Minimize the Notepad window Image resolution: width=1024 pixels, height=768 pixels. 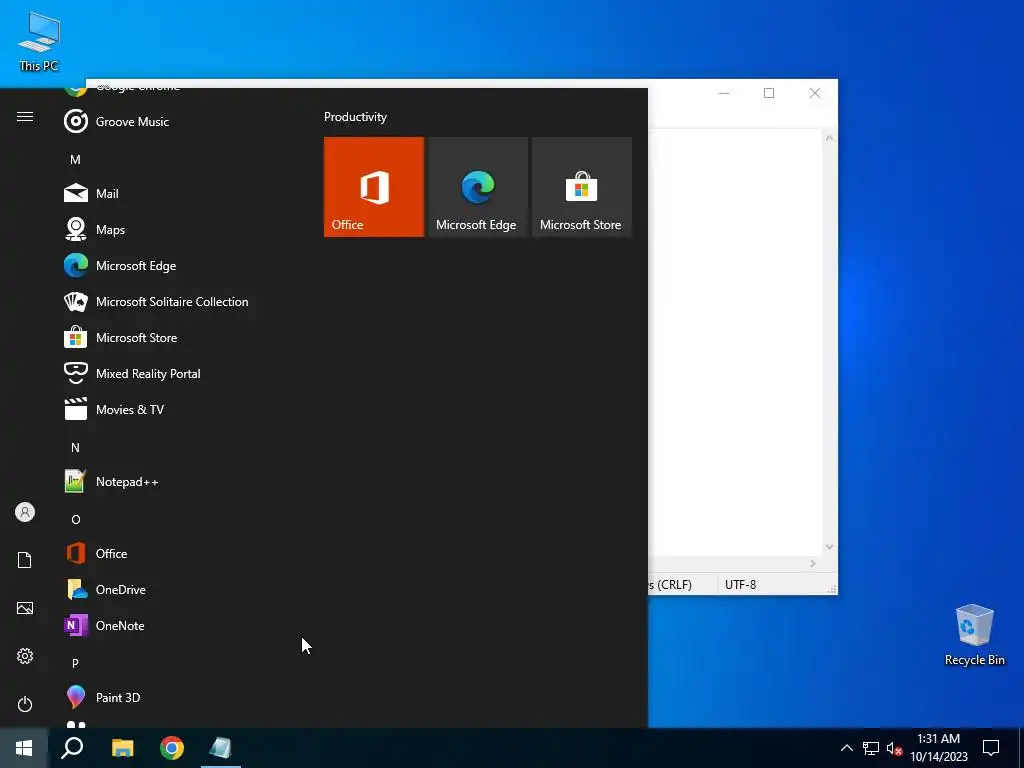tap(724, 93)
